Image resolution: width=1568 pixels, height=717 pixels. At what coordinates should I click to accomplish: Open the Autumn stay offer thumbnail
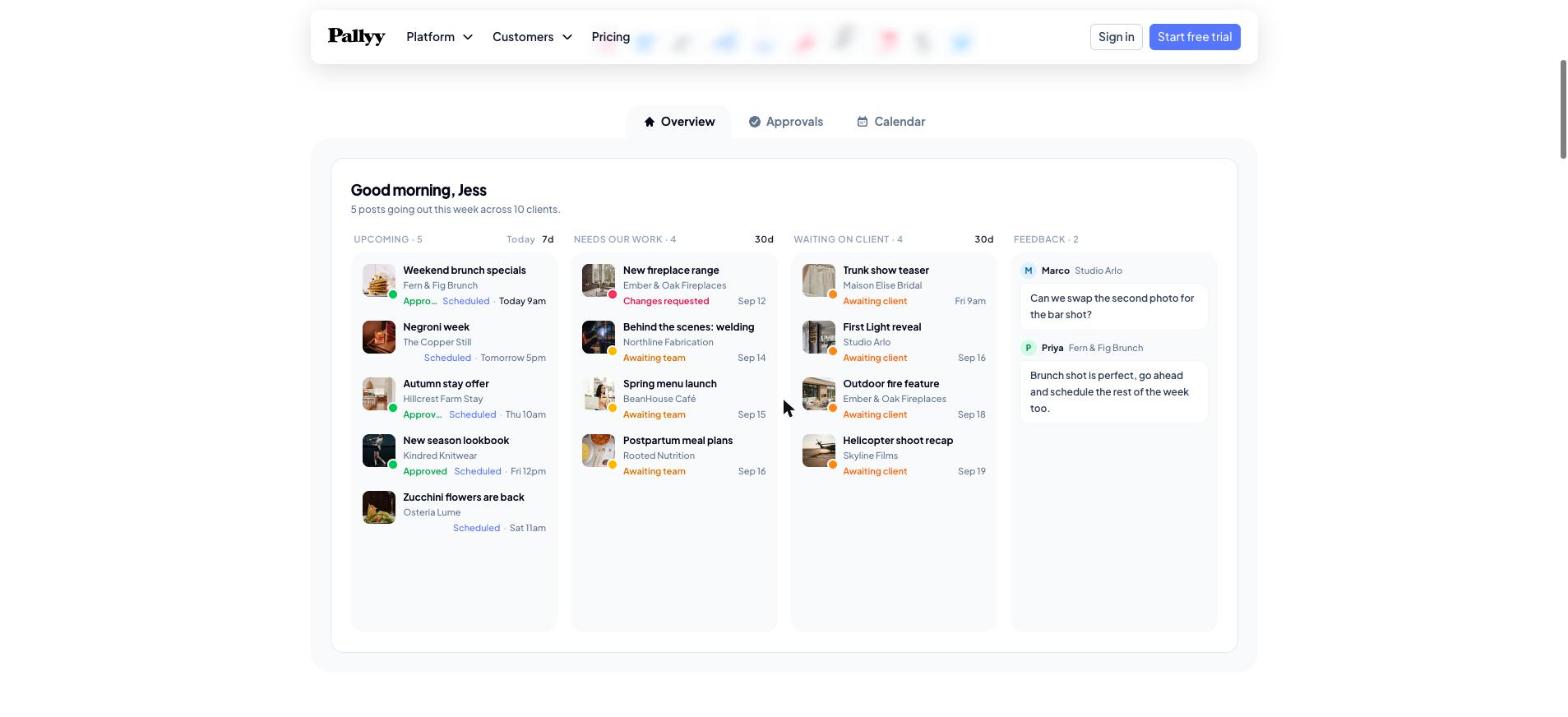379,394
